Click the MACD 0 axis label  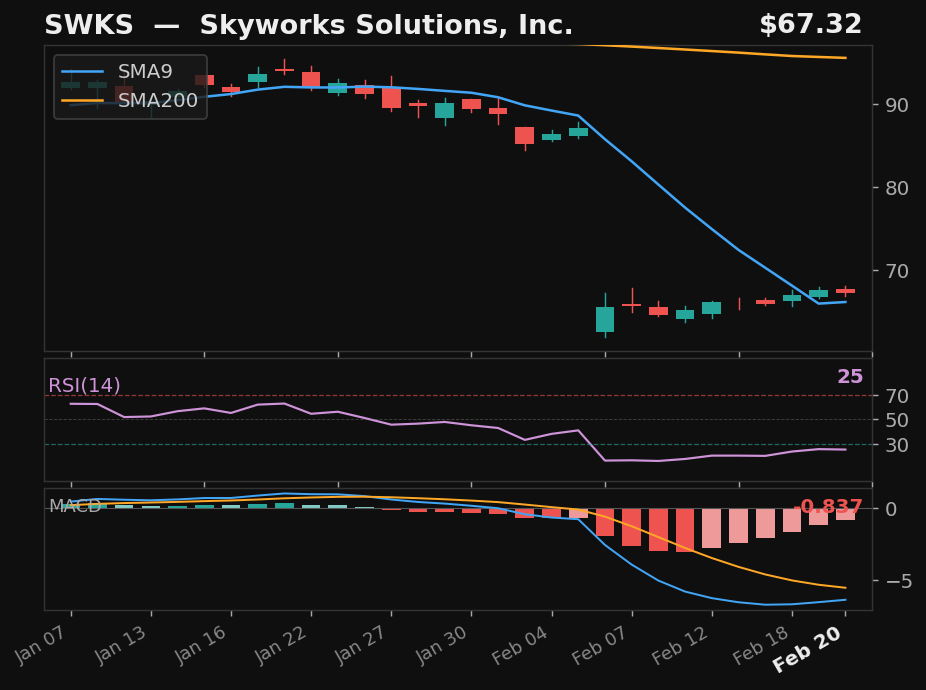(891, 509)
